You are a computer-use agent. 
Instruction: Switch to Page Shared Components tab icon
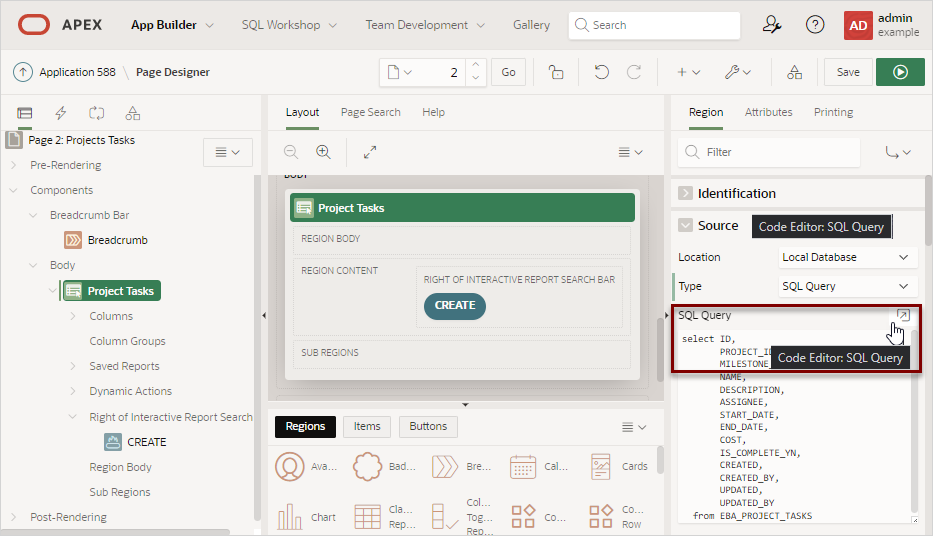(133, 113)
